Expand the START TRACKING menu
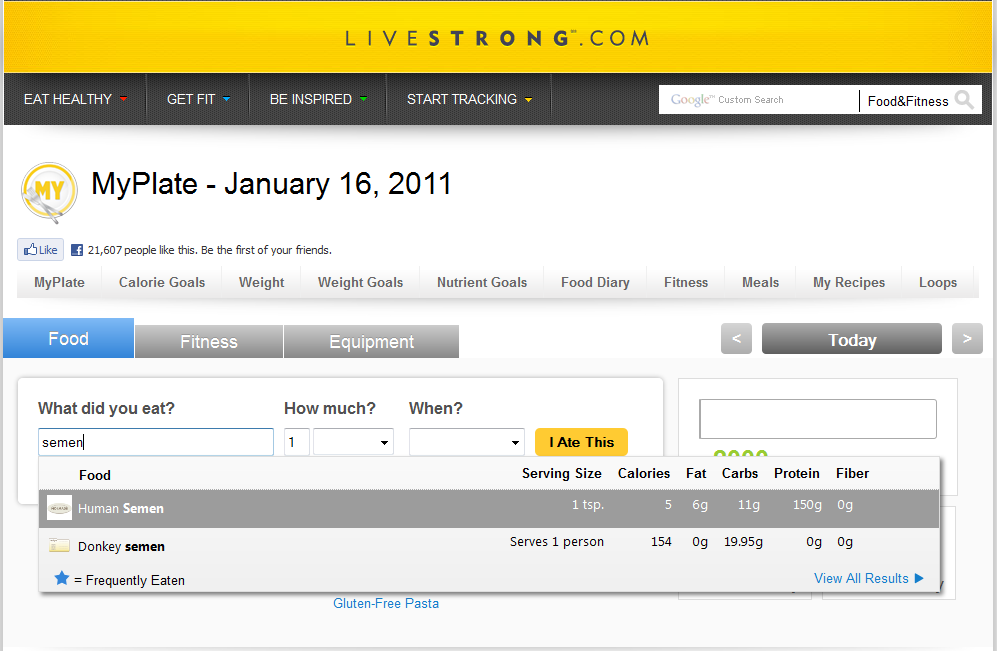 (x=469, y=99)
